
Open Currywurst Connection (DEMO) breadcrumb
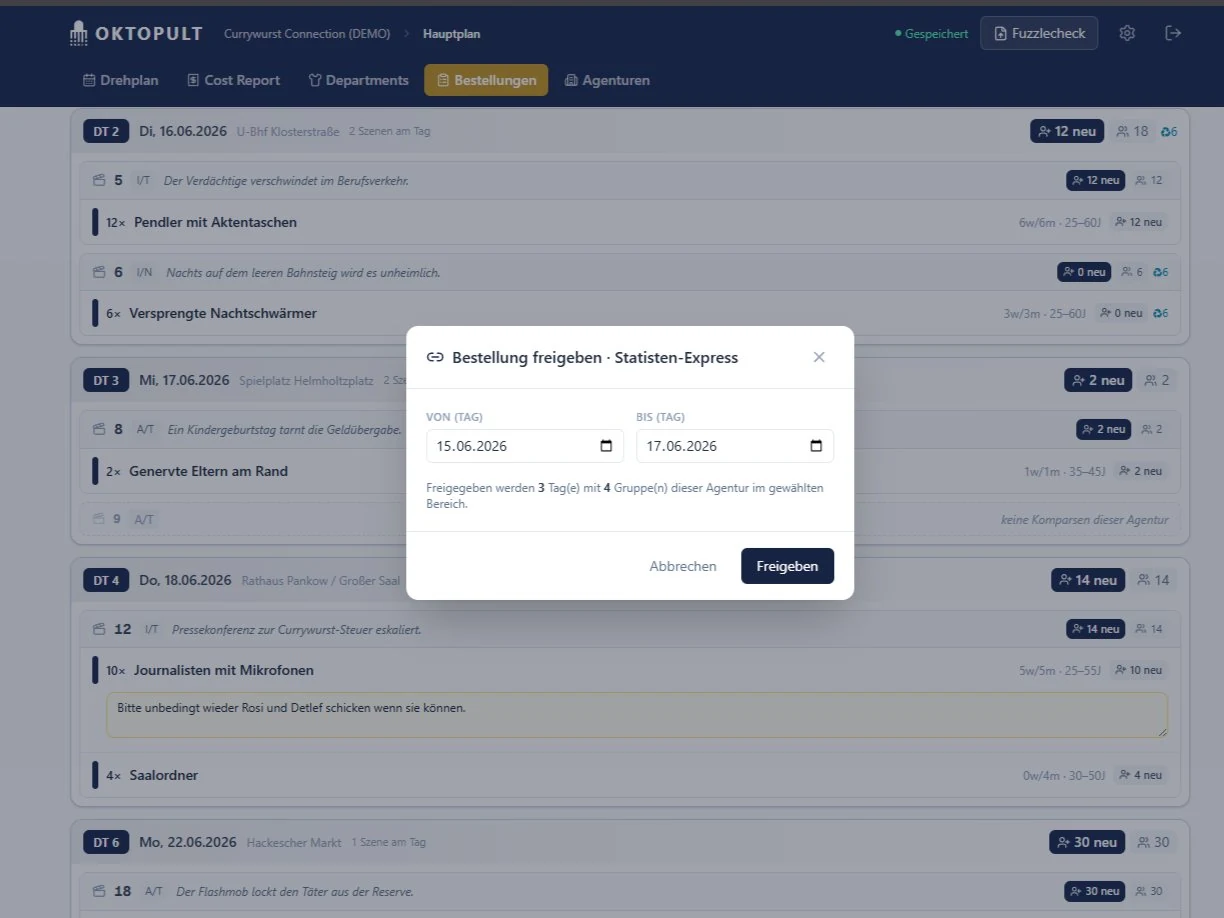tap(307, 34)
